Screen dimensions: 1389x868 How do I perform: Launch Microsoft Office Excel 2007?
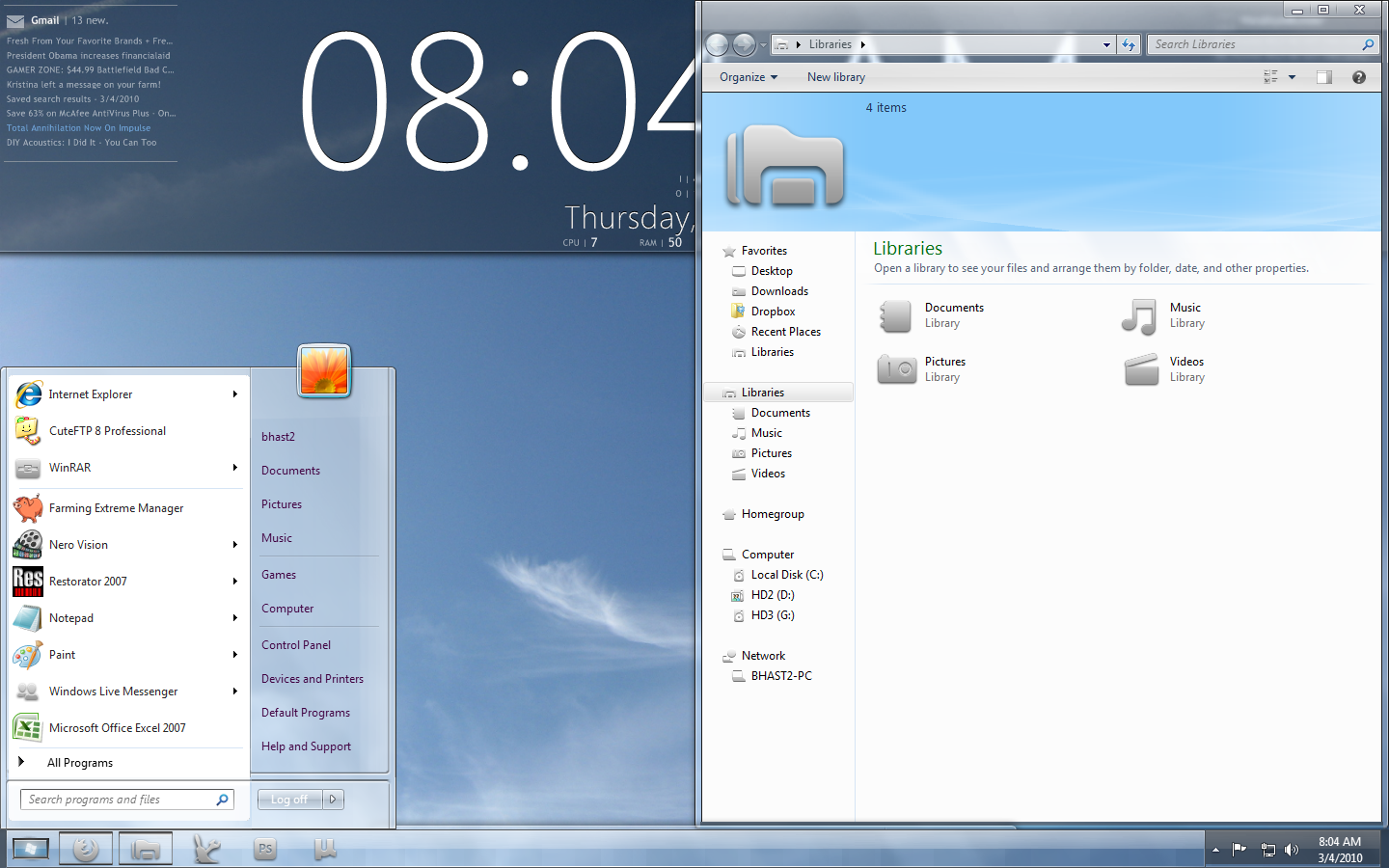coord(125,728)
